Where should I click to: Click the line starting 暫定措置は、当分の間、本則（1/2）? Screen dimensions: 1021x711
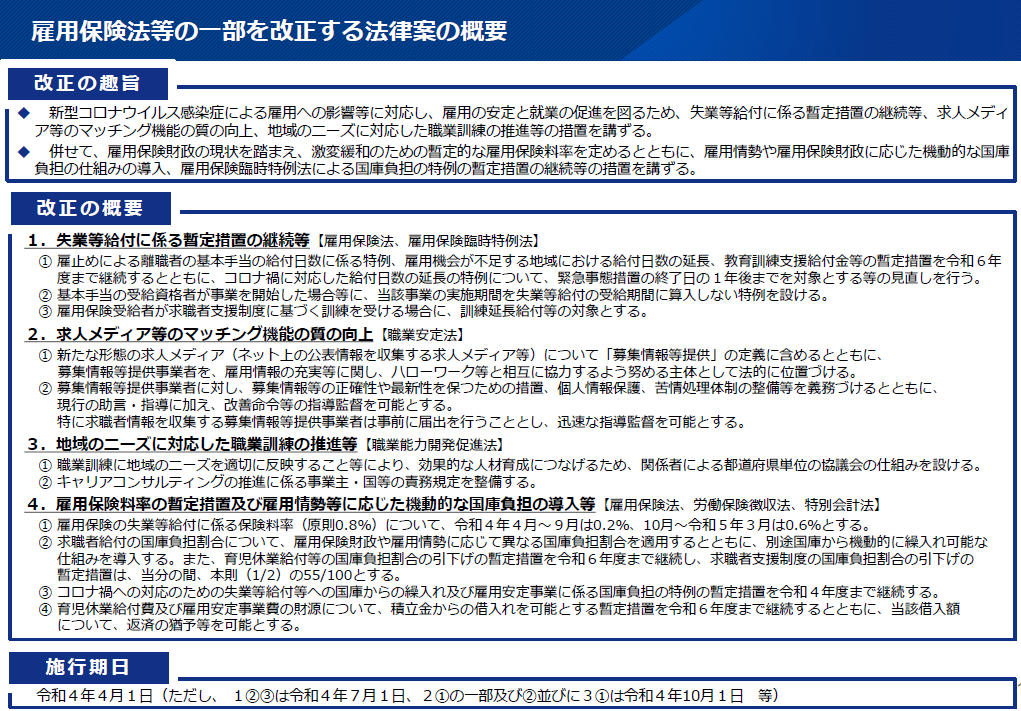(x=231, y=576)
